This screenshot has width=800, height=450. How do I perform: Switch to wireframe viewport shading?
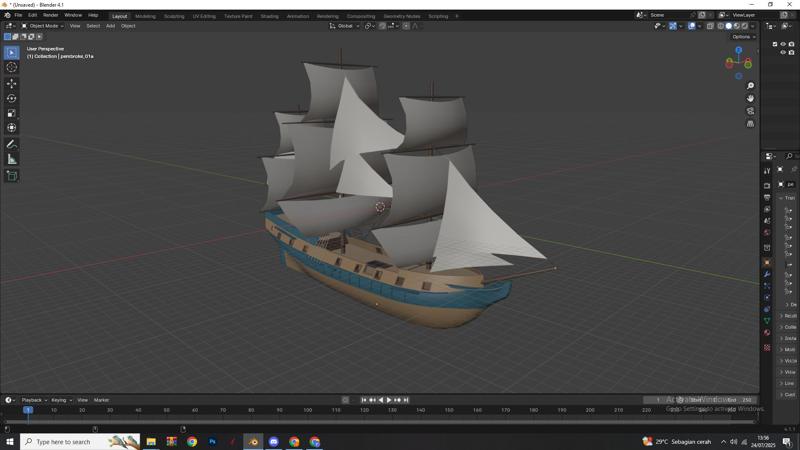pos(721,26)
